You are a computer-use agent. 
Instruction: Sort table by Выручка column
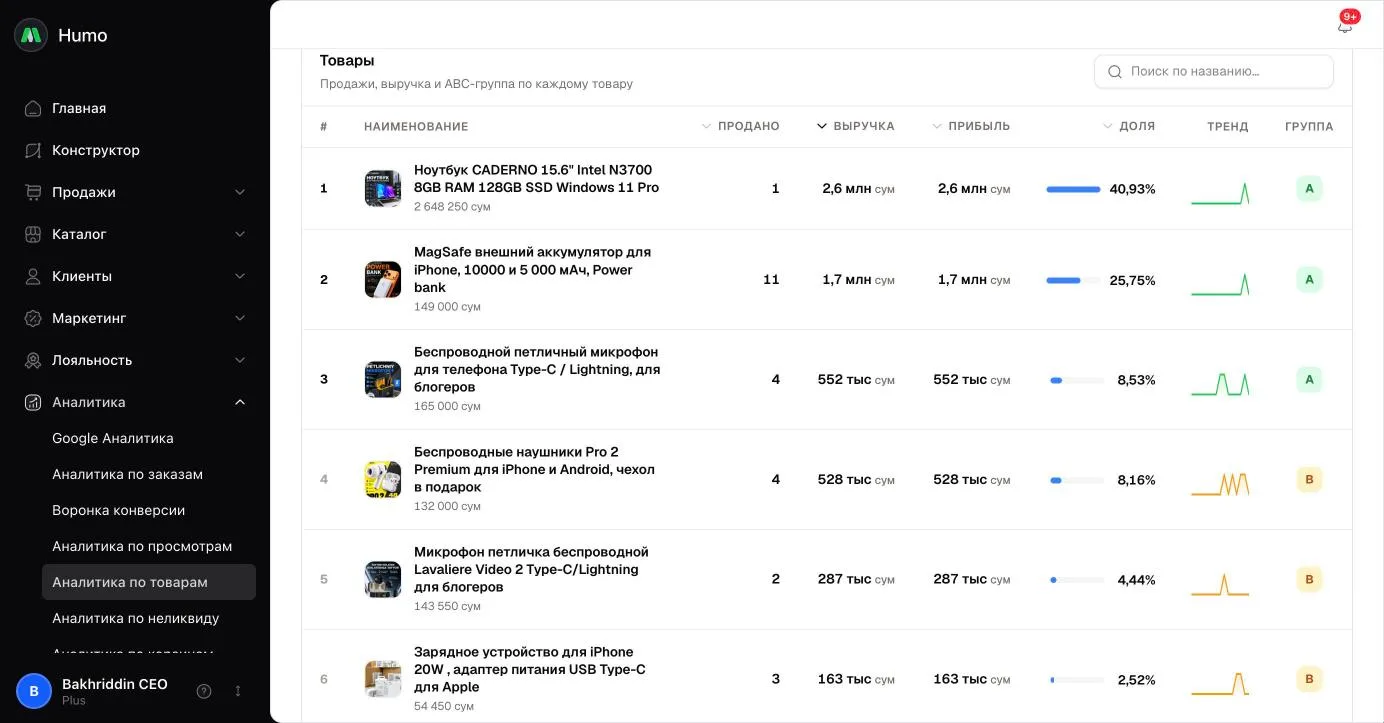[x=856, y=126]
